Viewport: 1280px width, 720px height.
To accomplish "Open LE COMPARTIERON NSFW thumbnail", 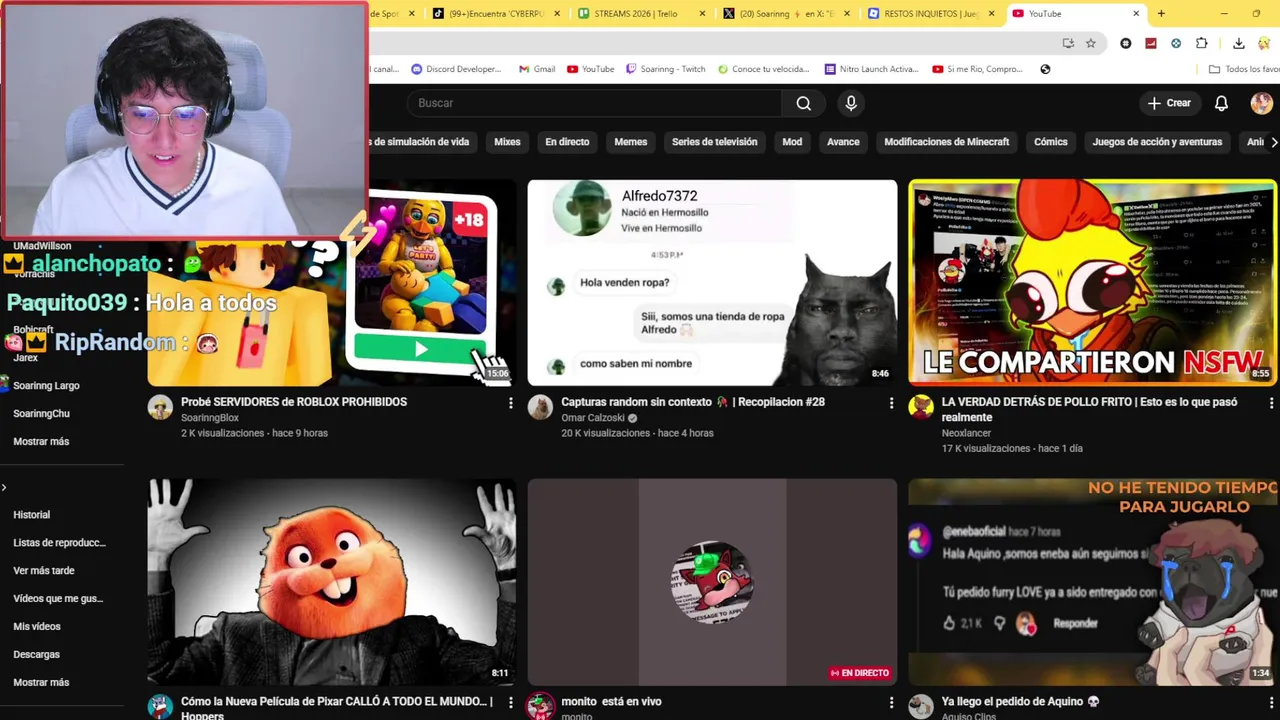I will 1093,283.
